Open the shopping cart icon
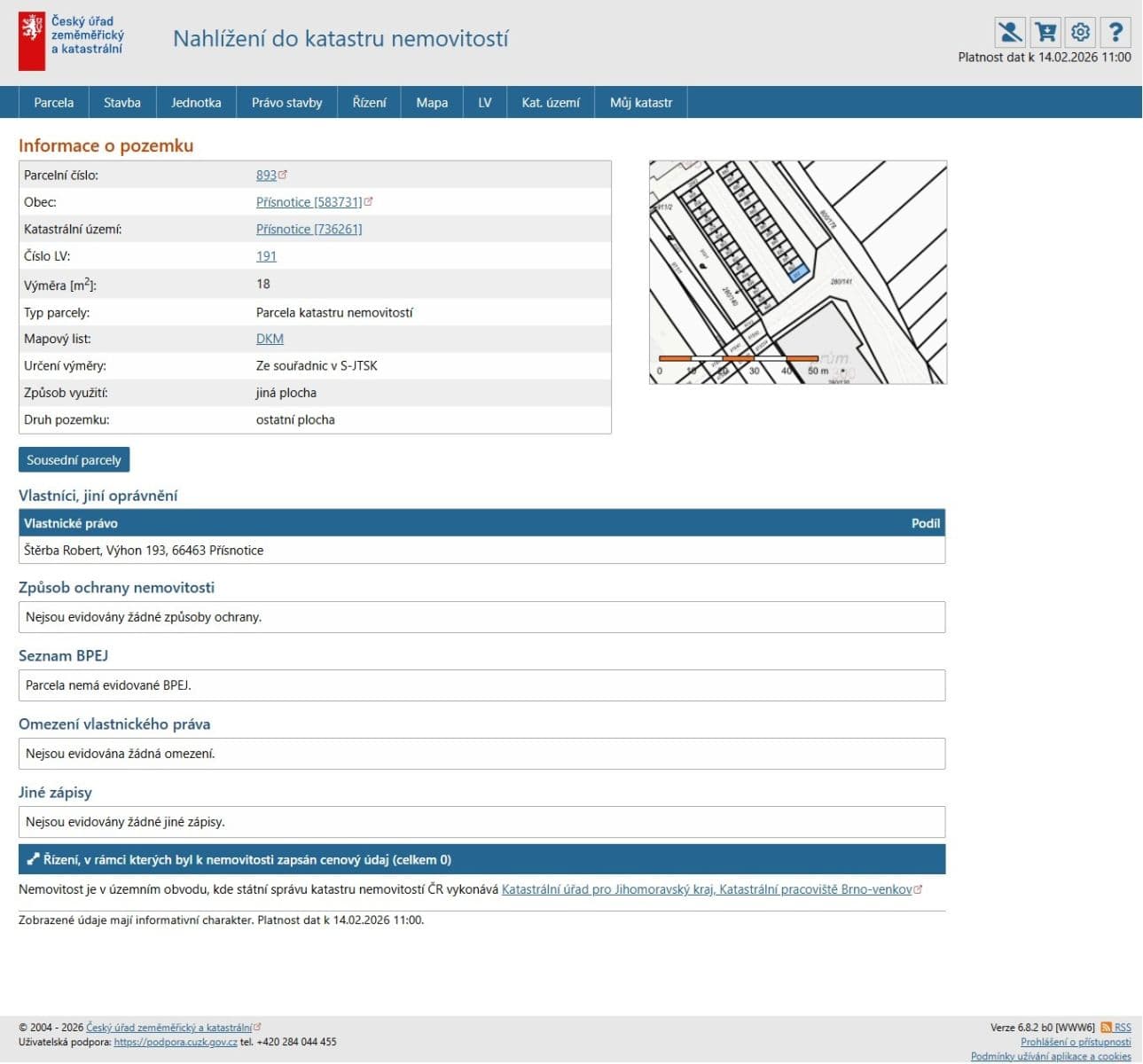1143x1064 pixels. (x=1045, y=32)
